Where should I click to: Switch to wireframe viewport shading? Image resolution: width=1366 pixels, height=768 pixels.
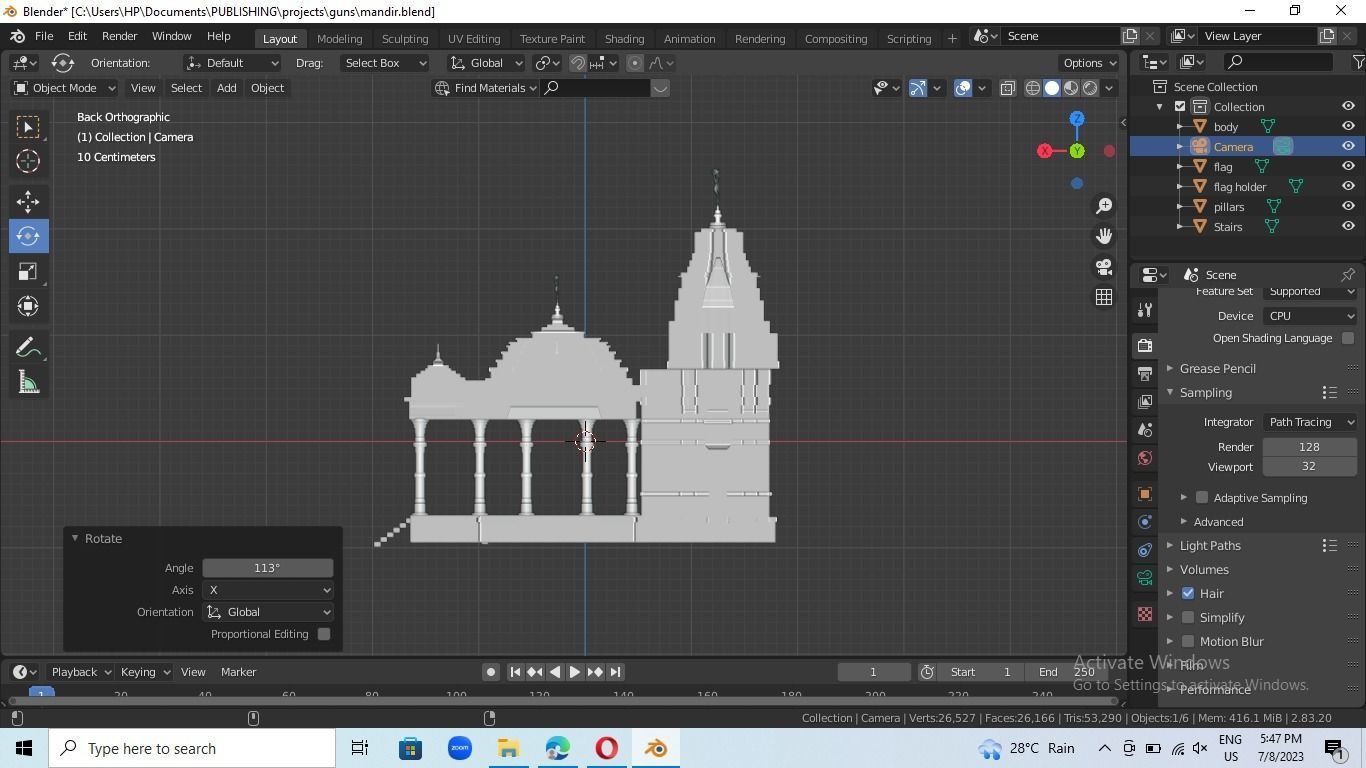coord(1033,88)
